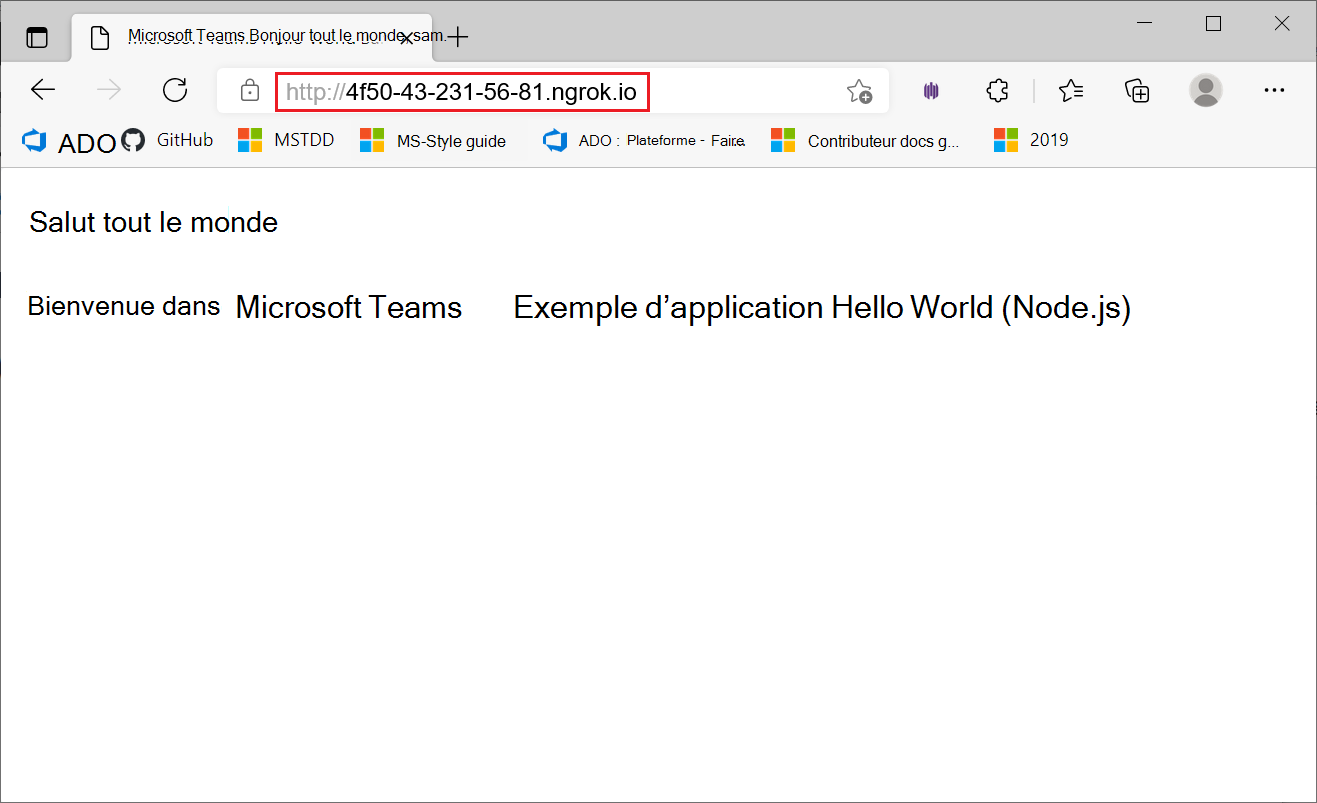
Task: Open the MS-Style guide bookmark
Action: click(x=433, y=141)
